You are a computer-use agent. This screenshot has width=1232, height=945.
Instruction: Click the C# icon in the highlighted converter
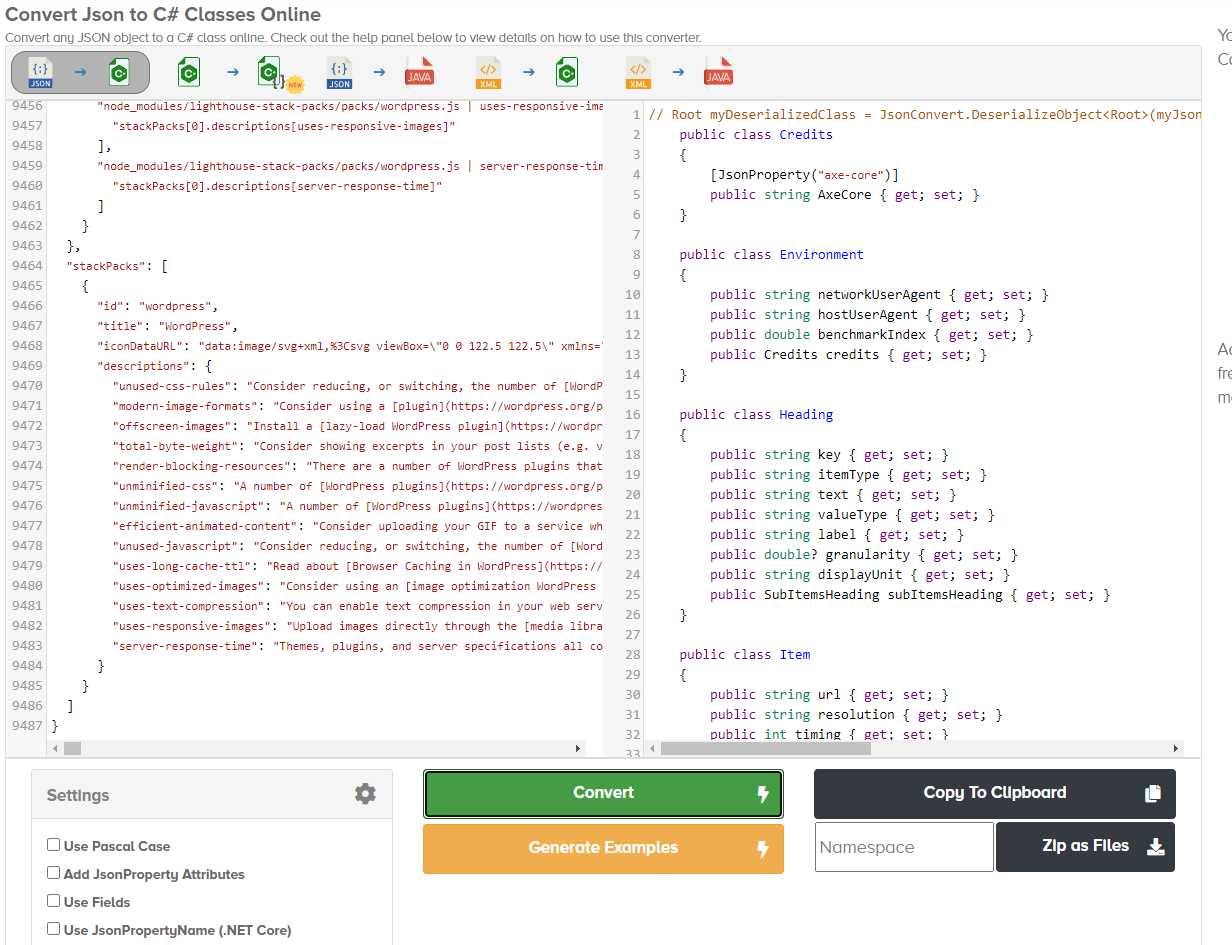tap(120, 72)
